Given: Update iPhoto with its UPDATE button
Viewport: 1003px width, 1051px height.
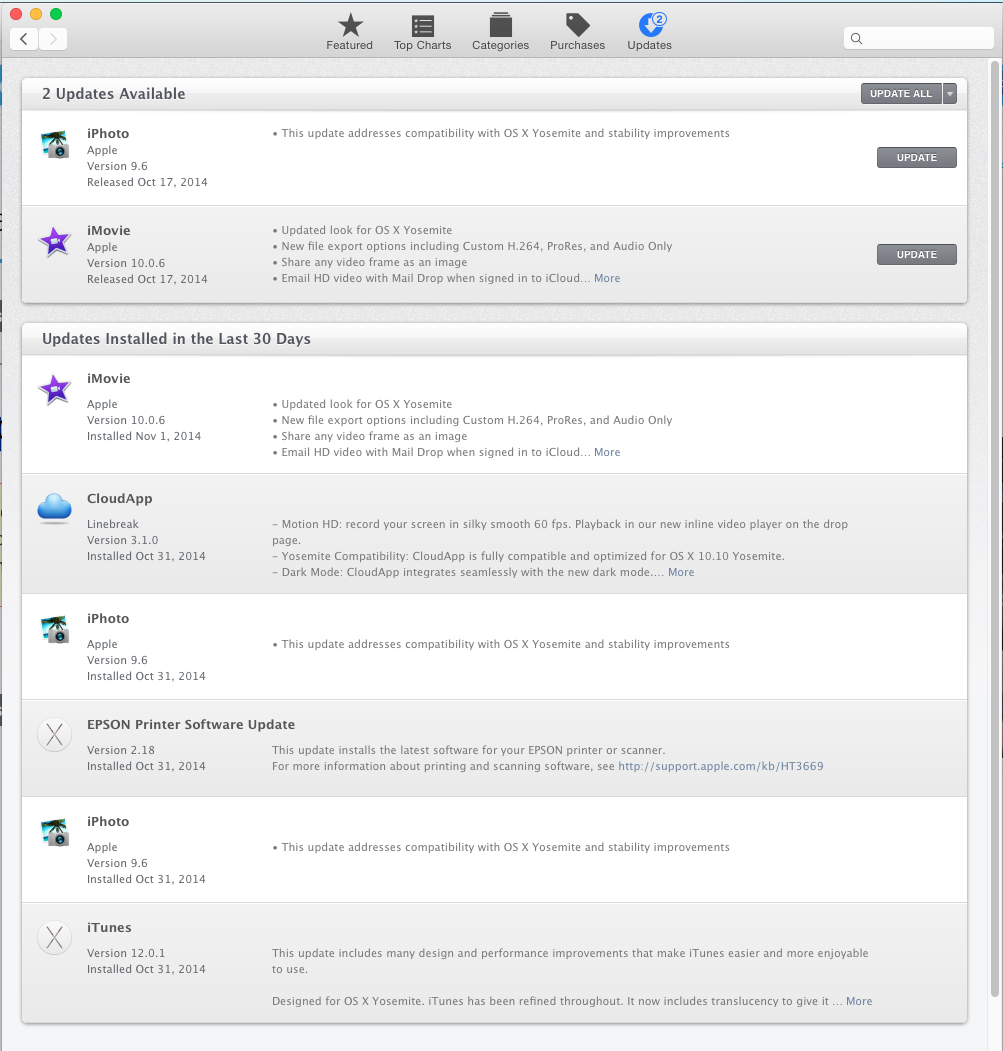Looking at the screenshot, I should pos(917,158).
